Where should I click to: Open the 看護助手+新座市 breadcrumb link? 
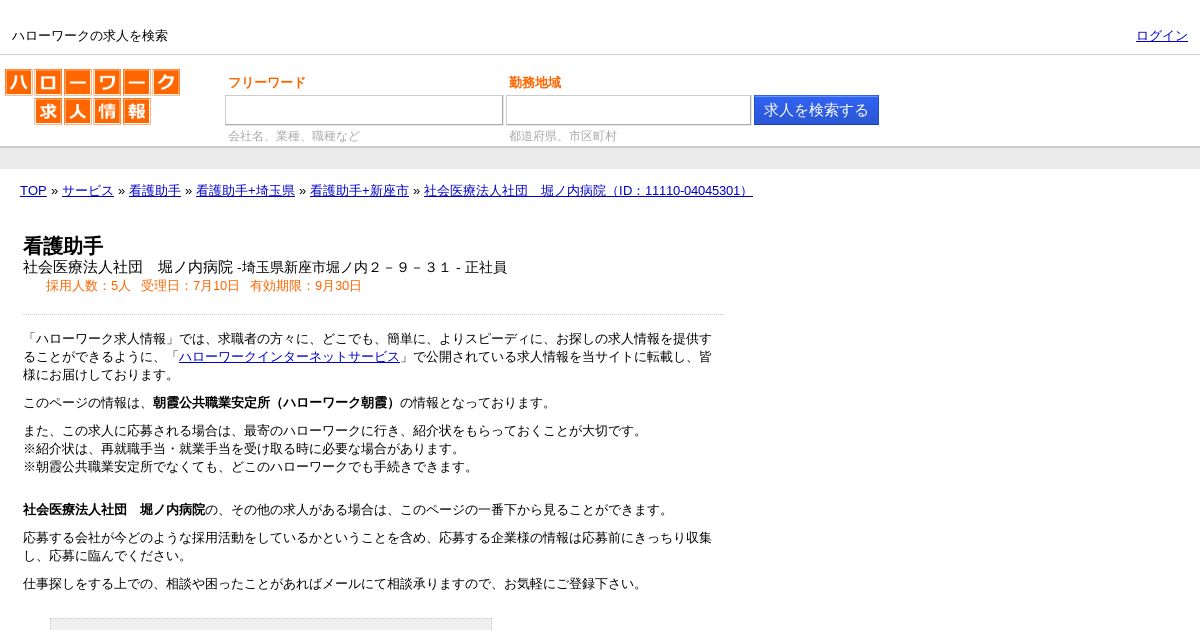tap(359, 191)
